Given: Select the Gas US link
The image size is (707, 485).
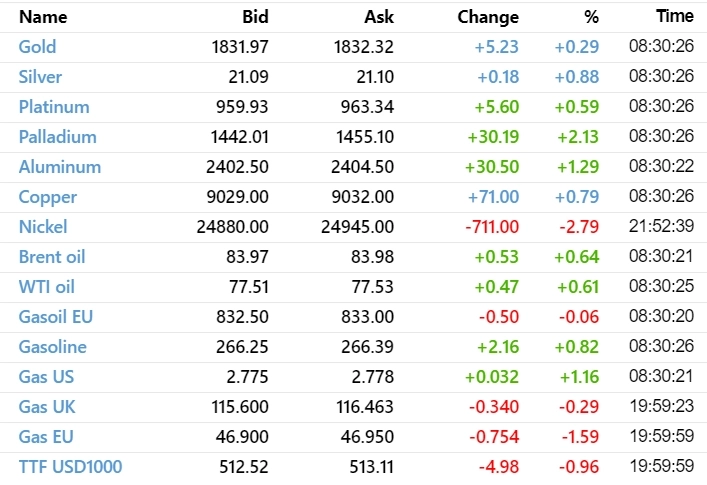Looking at the screenshot, I should (46, 377).
